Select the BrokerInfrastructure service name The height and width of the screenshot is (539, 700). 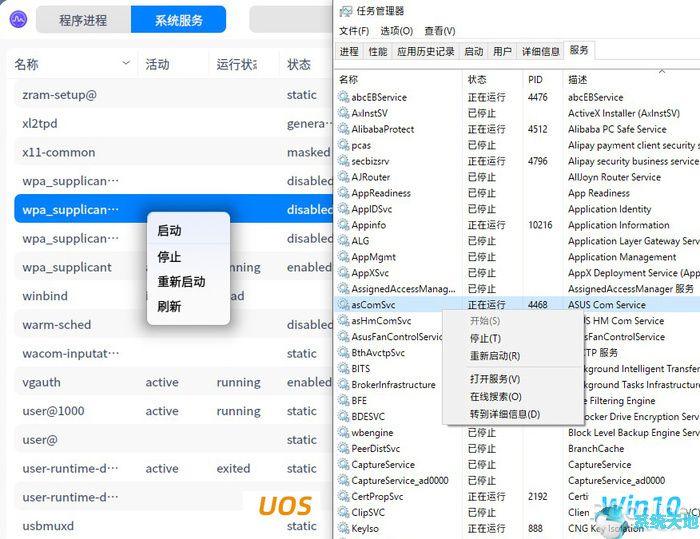point(393,384)
